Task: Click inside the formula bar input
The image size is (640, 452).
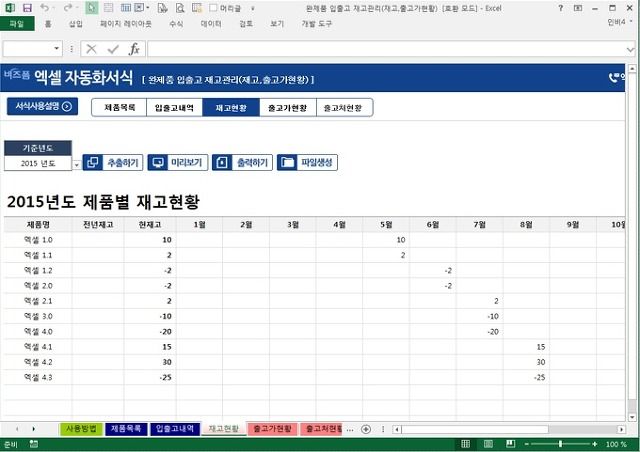Action: pos(386,49)
